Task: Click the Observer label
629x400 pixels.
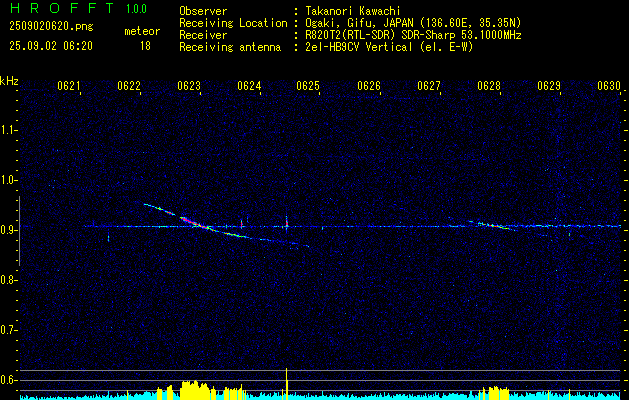Action: coord(203,11)
